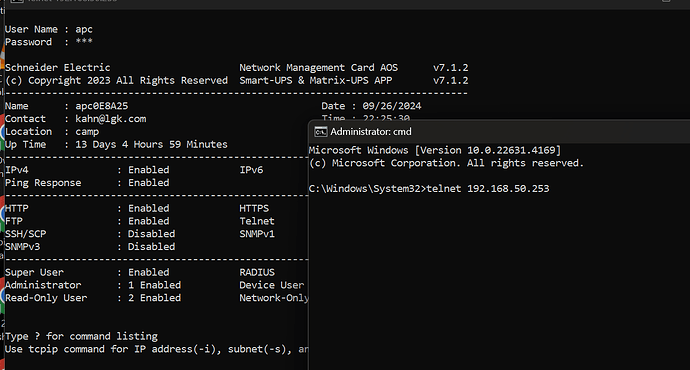
Task: Click the Type ? for command listing line
Action: 81,336
